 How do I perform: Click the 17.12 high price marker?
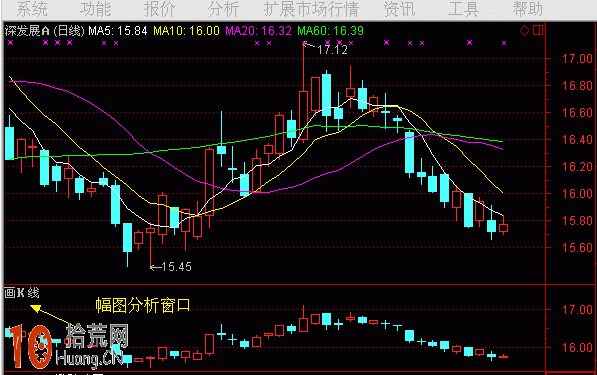(x=332, y=50)
